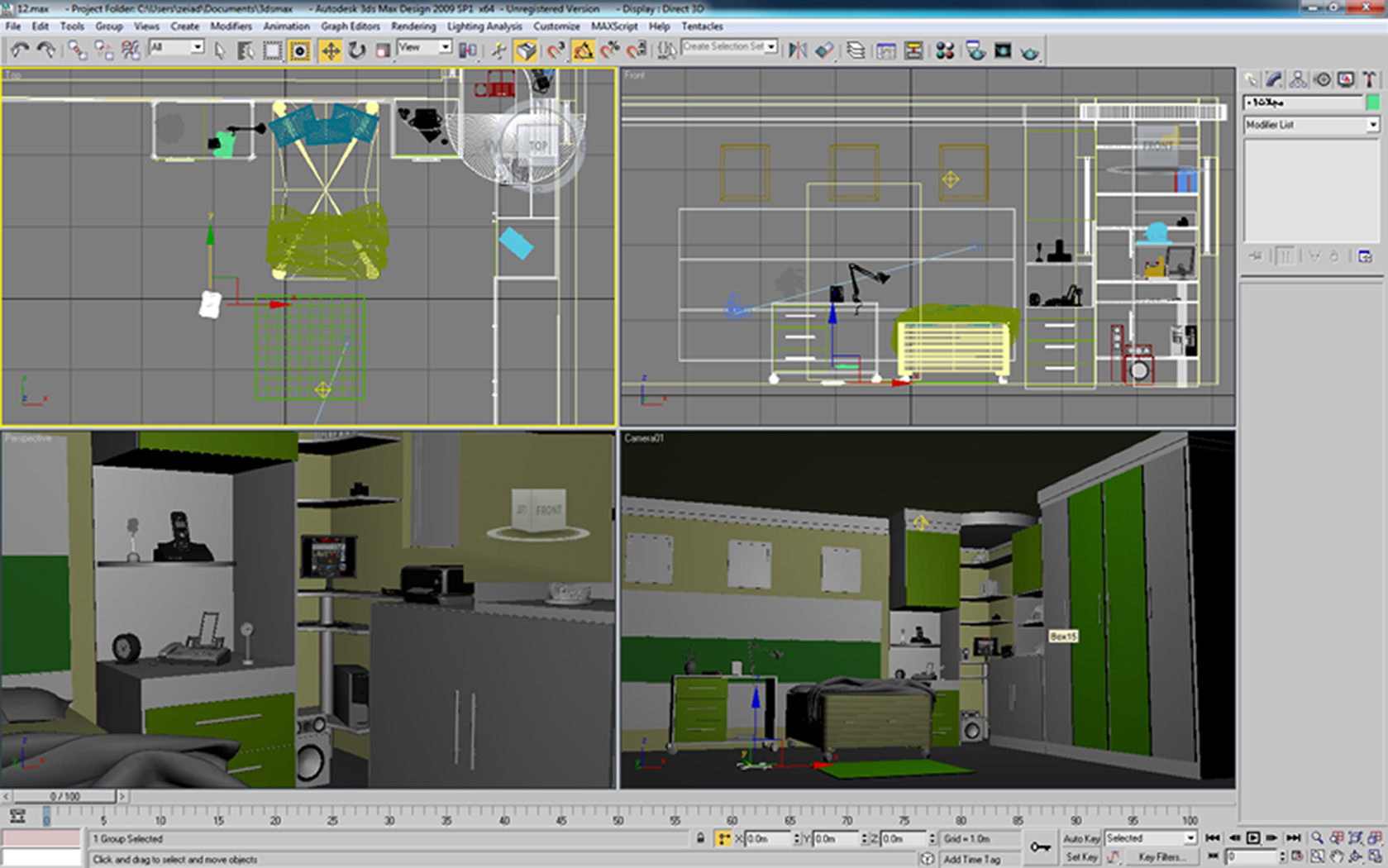Open the Lighting Analysis menu

click(484, 26)
